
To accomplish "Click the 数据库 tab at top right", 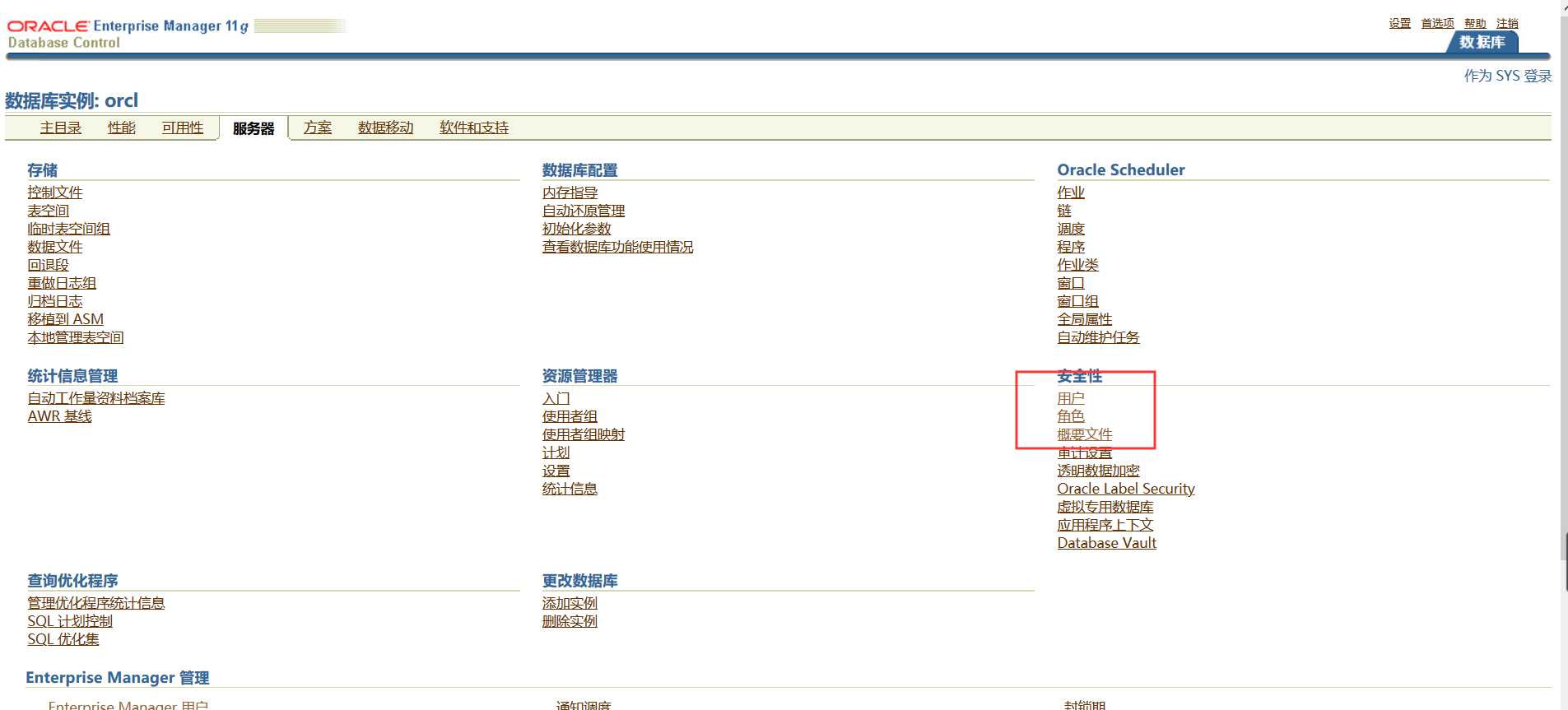I will (1482, 42).
